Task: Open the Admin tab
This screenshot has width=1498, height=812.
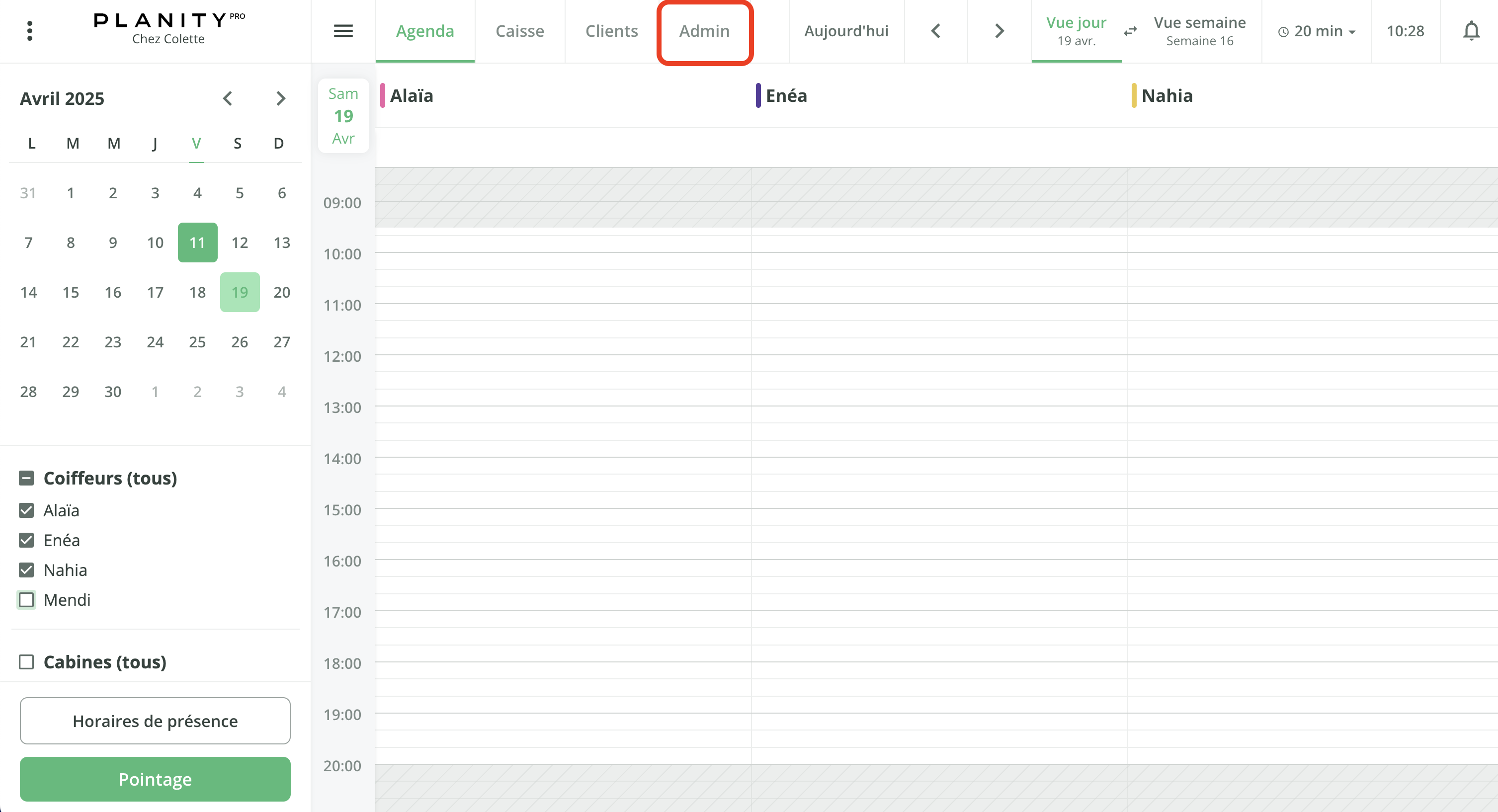Action: pyautogui.click(x=704, y=31)
